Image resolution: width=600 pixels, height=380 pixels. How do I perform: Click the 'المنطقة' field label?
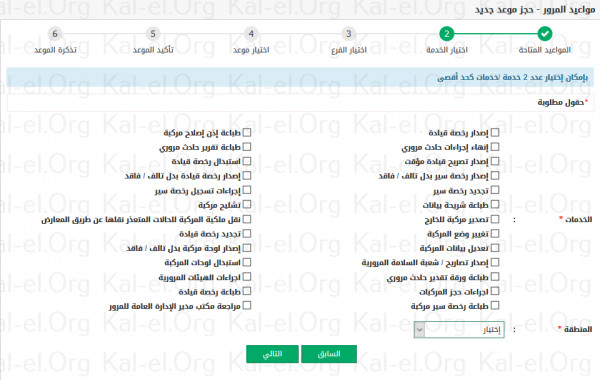[578, 329]
